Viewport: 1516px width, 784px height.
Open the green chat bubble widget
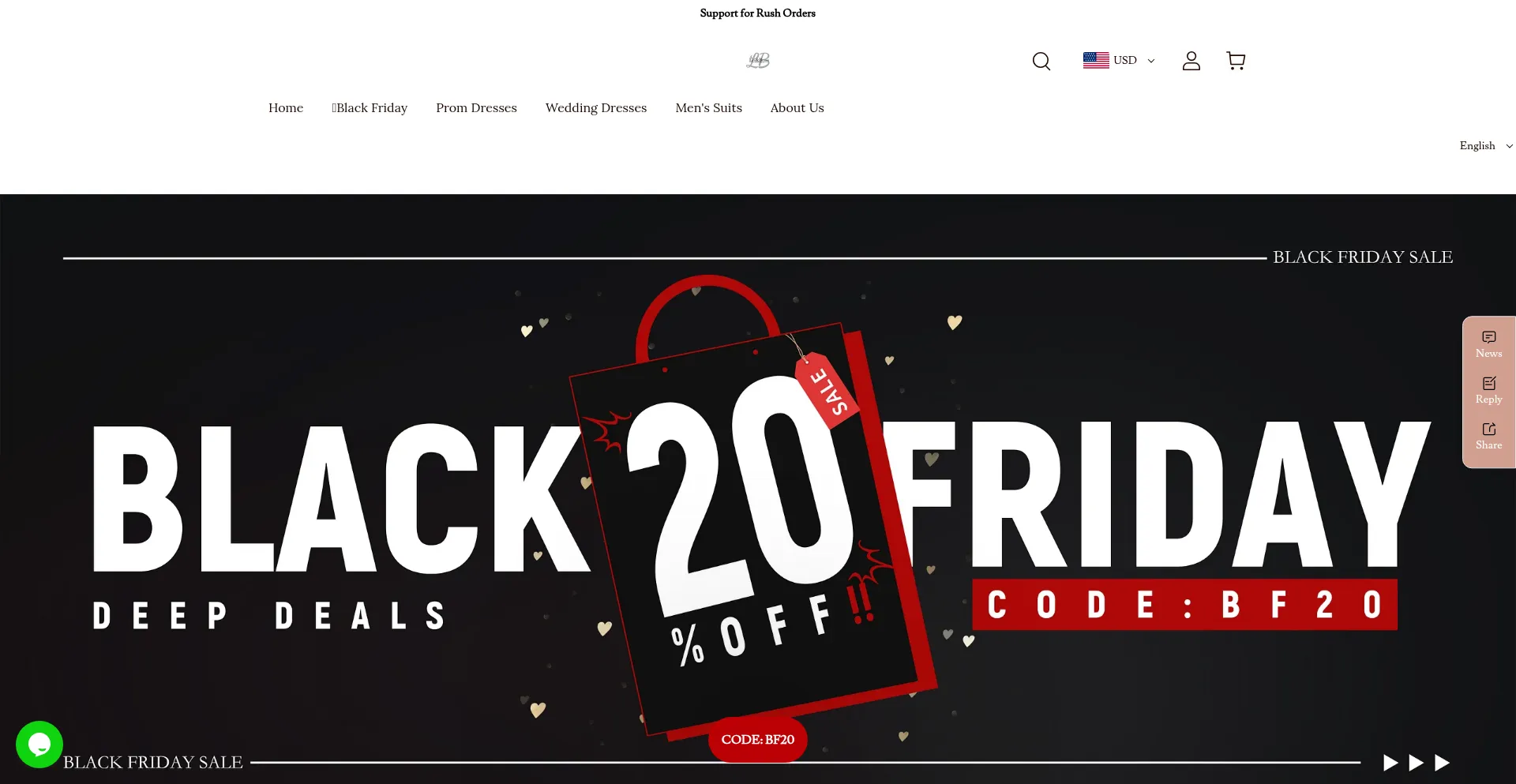39,744
